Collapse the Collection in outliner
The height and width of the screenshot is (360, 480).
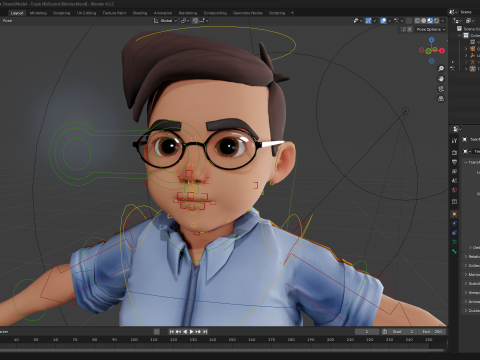point(459,35)
